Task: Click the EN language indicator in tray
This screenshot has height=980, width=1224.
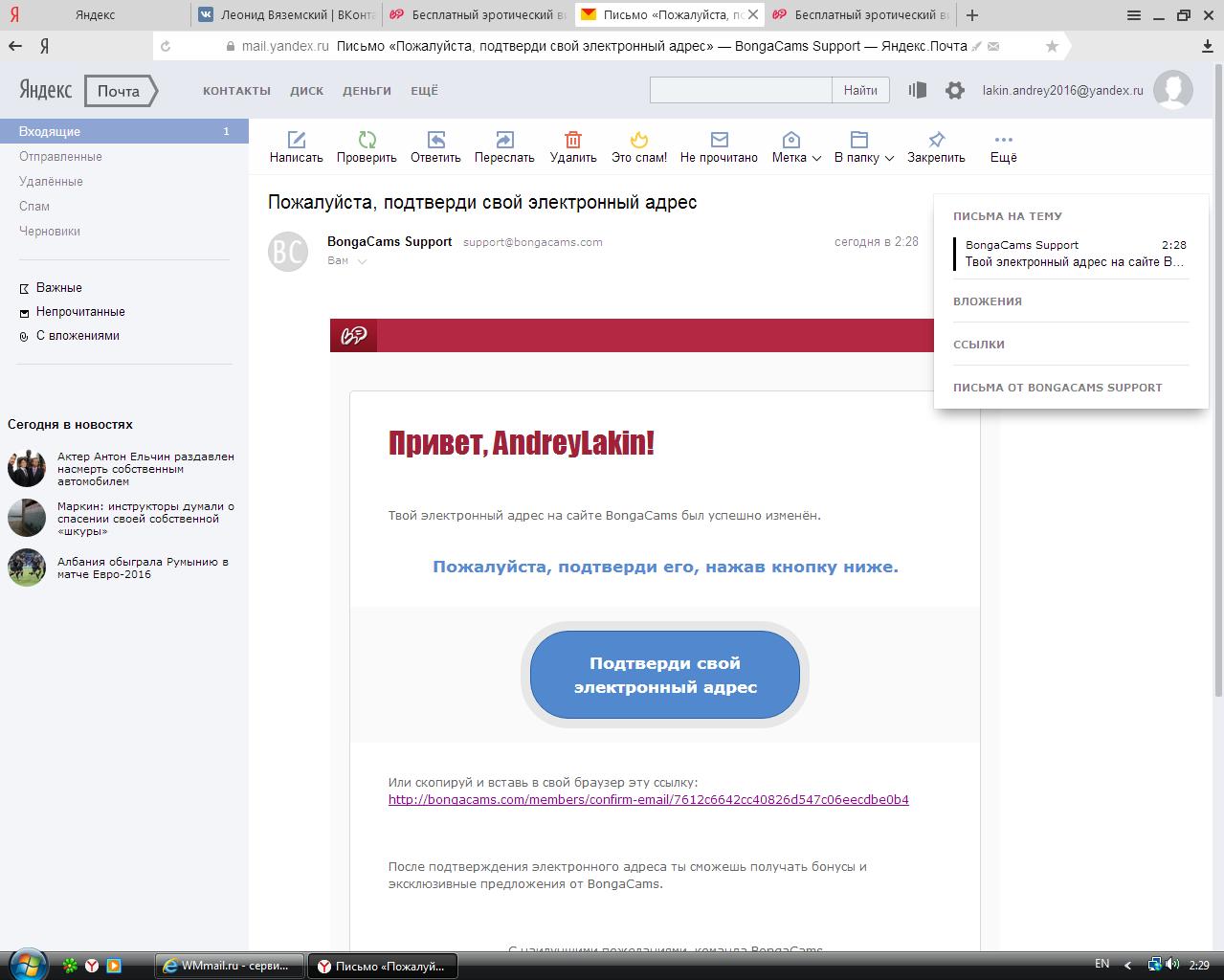Action: (1102, 964)
